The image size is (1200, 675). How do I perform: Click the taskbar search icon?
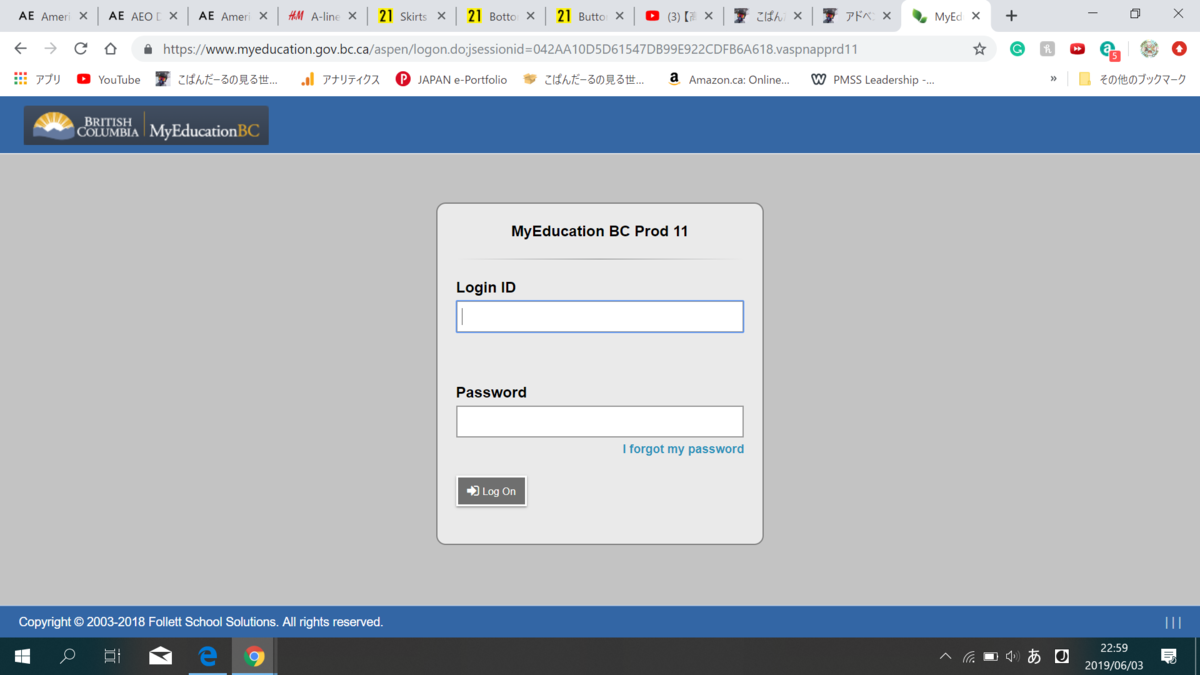[68, 656]
